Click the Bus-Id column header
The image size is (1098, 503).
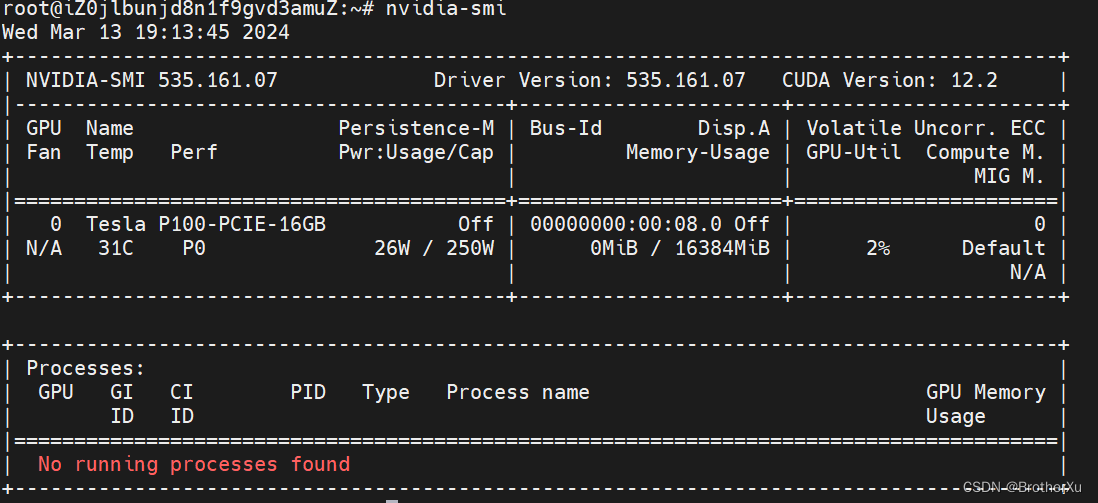pos(566,128)
